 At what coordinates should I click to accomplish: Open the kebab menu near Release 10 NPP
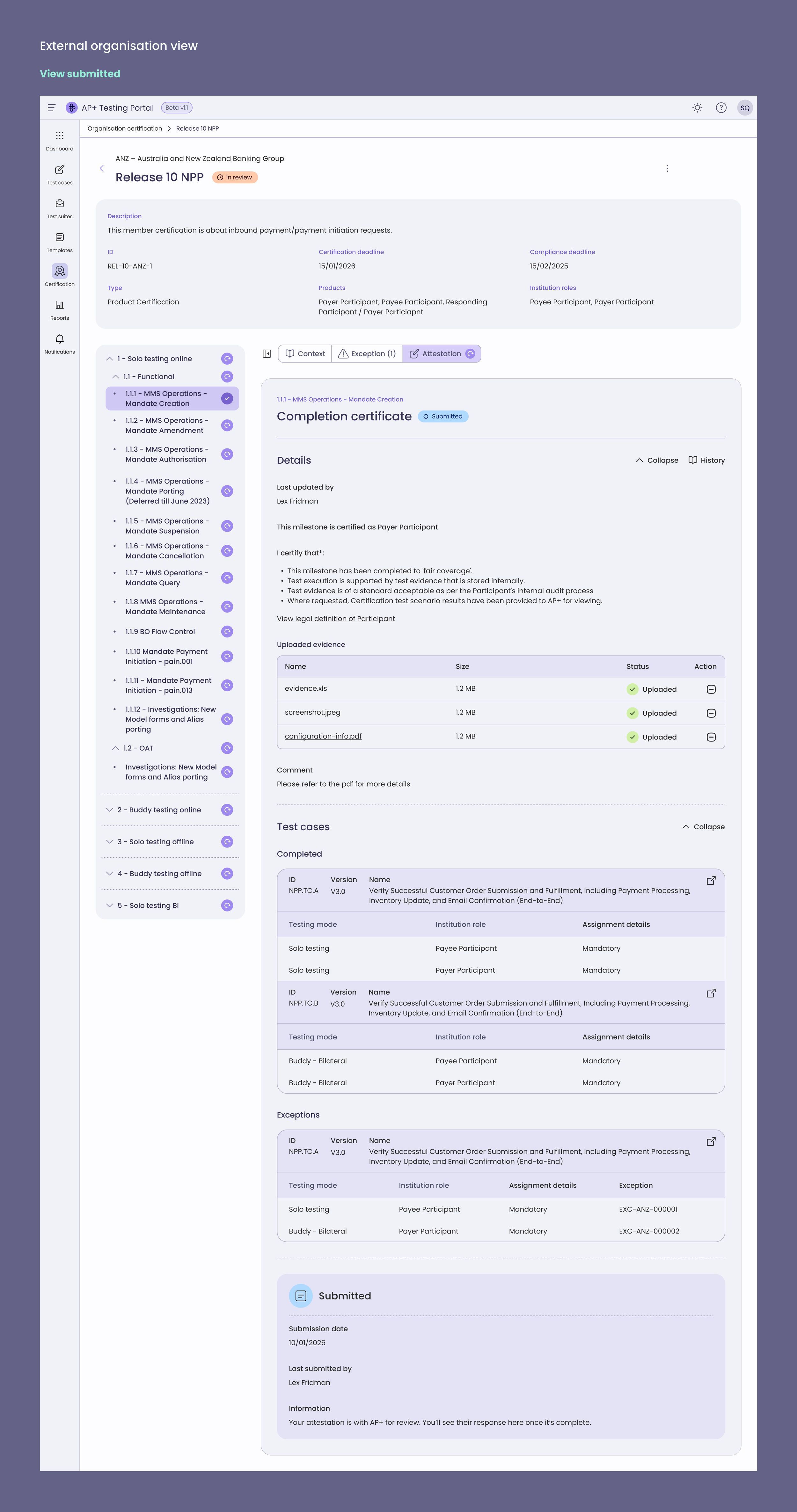[x=667, y=168]
